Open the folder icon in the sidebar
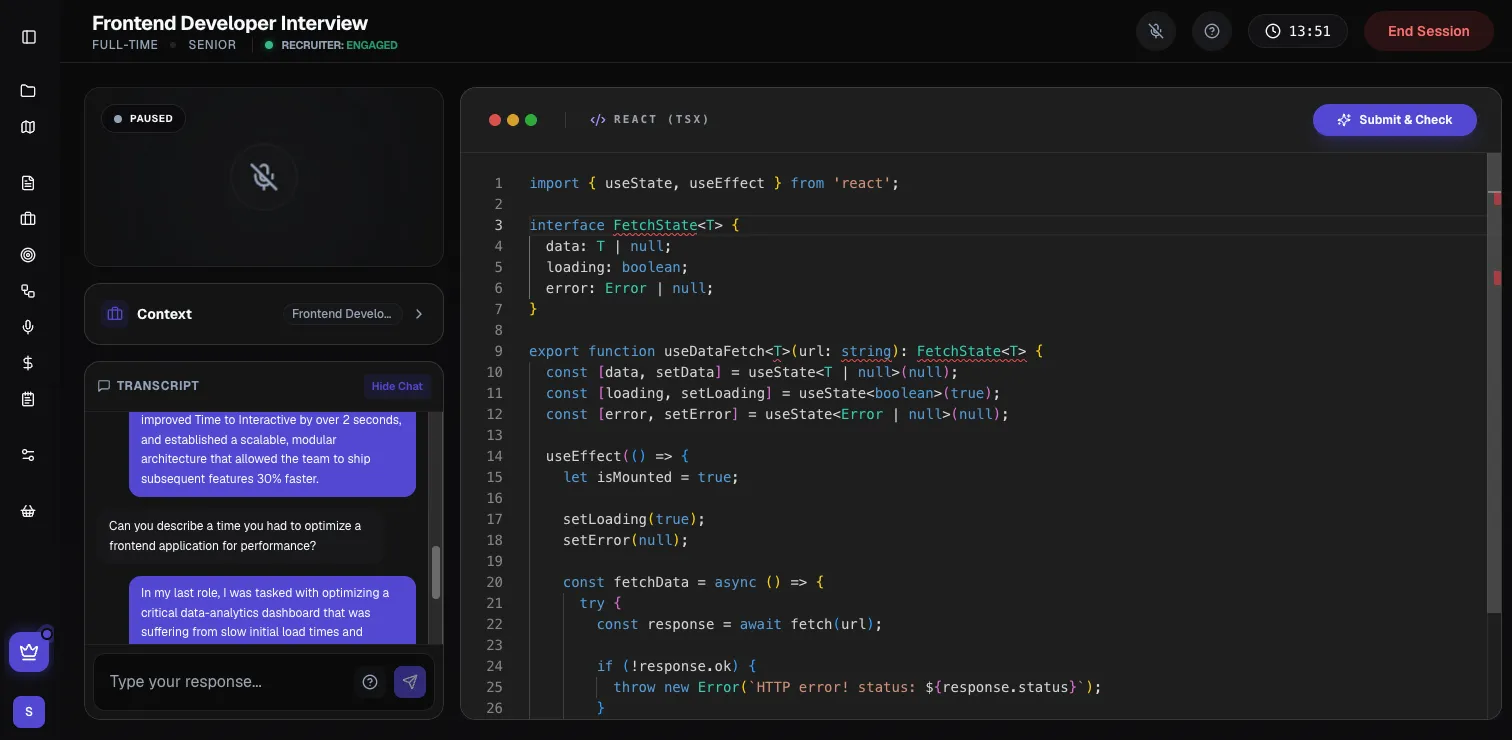1512x740 pixels. point(28,91)
